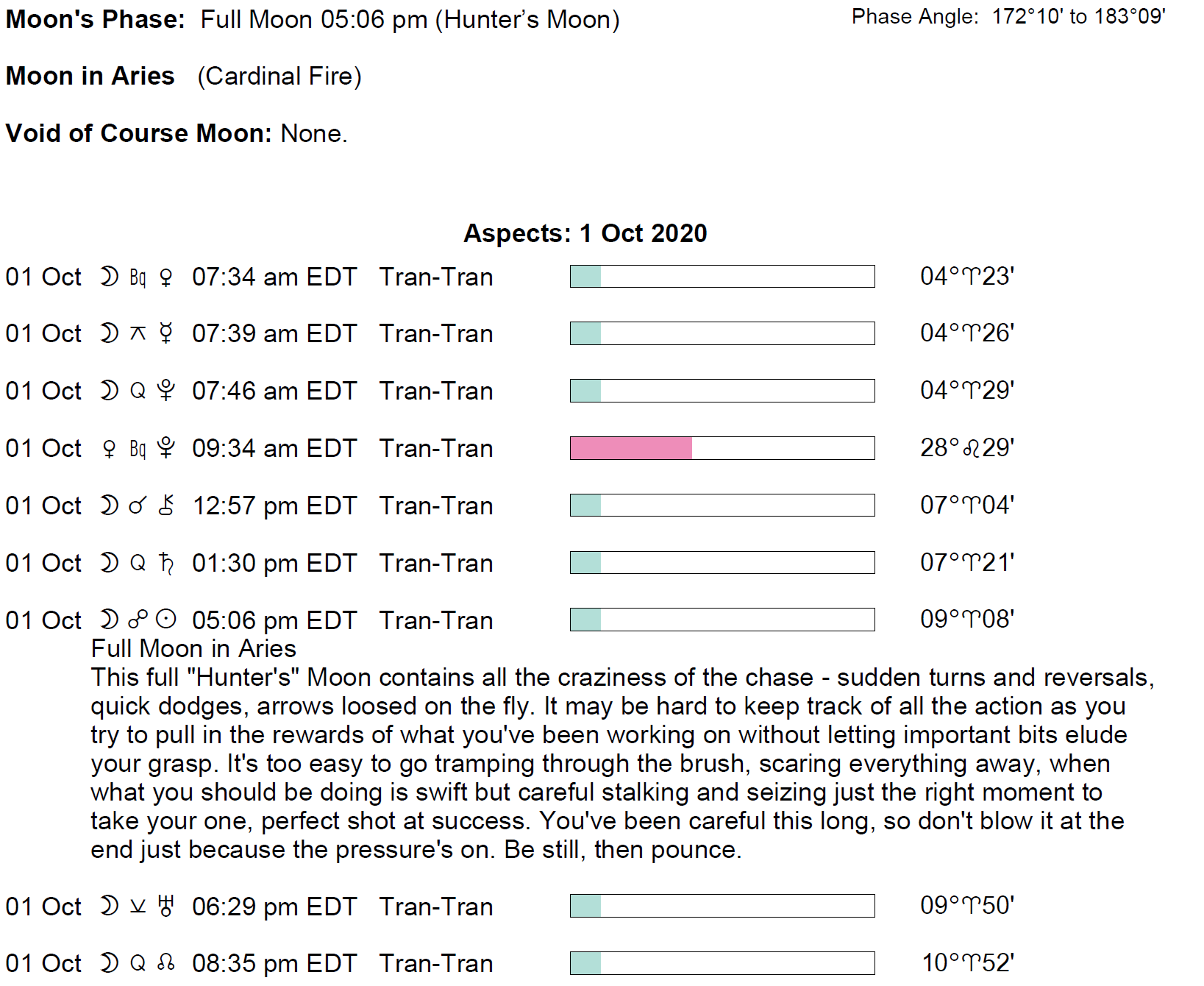
Task: Click the opposition symbol in the Full Moon row
Action: [138, 620]
